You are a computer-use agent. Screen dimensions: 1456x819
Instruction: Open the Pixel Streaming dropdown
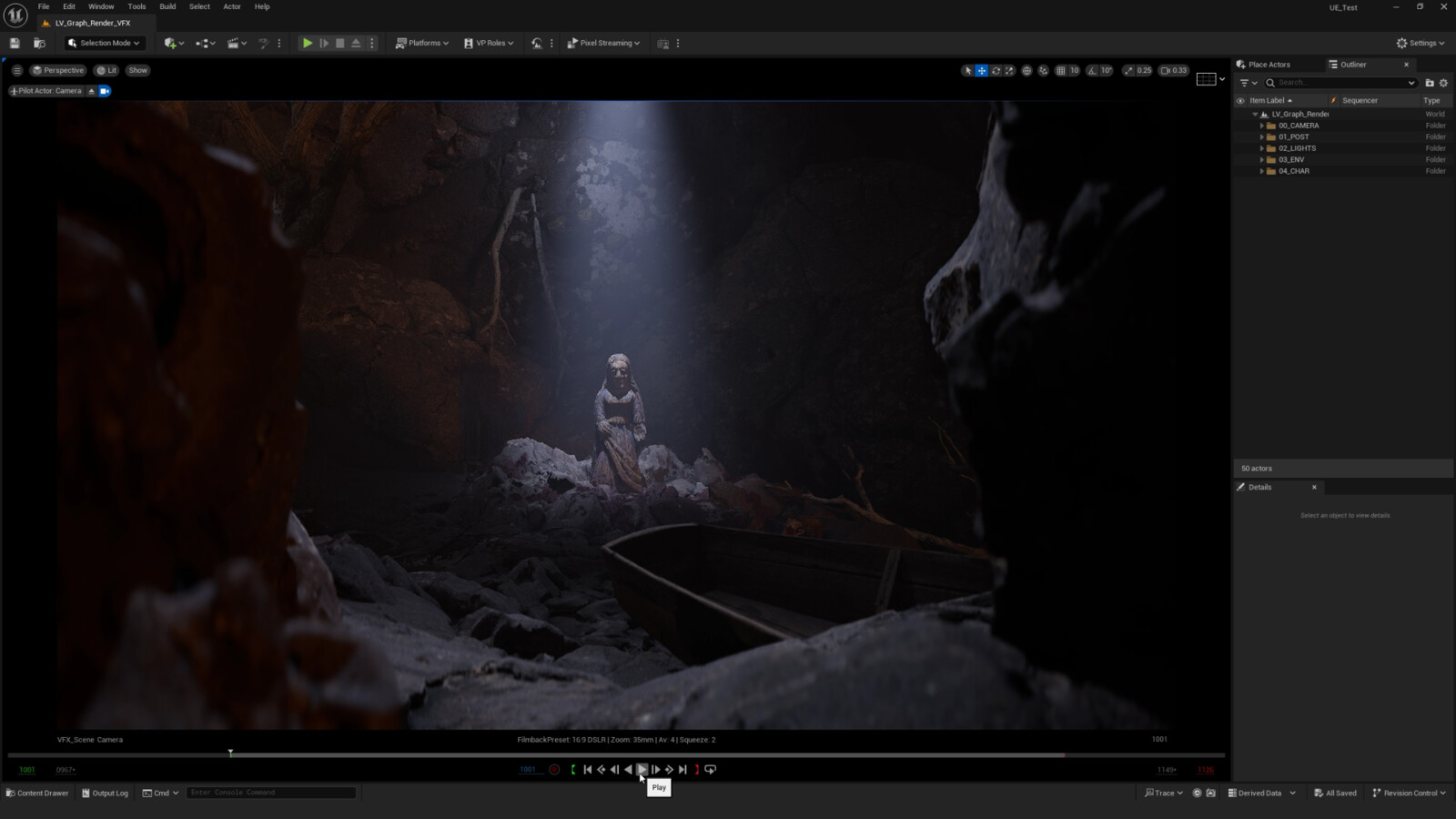603,43
